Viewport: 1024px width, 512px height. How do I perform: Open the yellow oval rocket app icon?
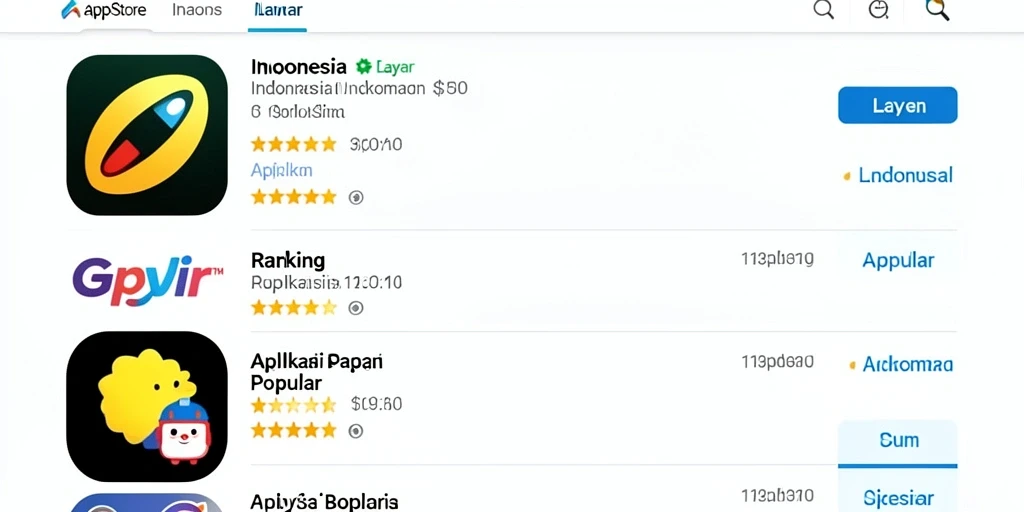click(147, 135)
